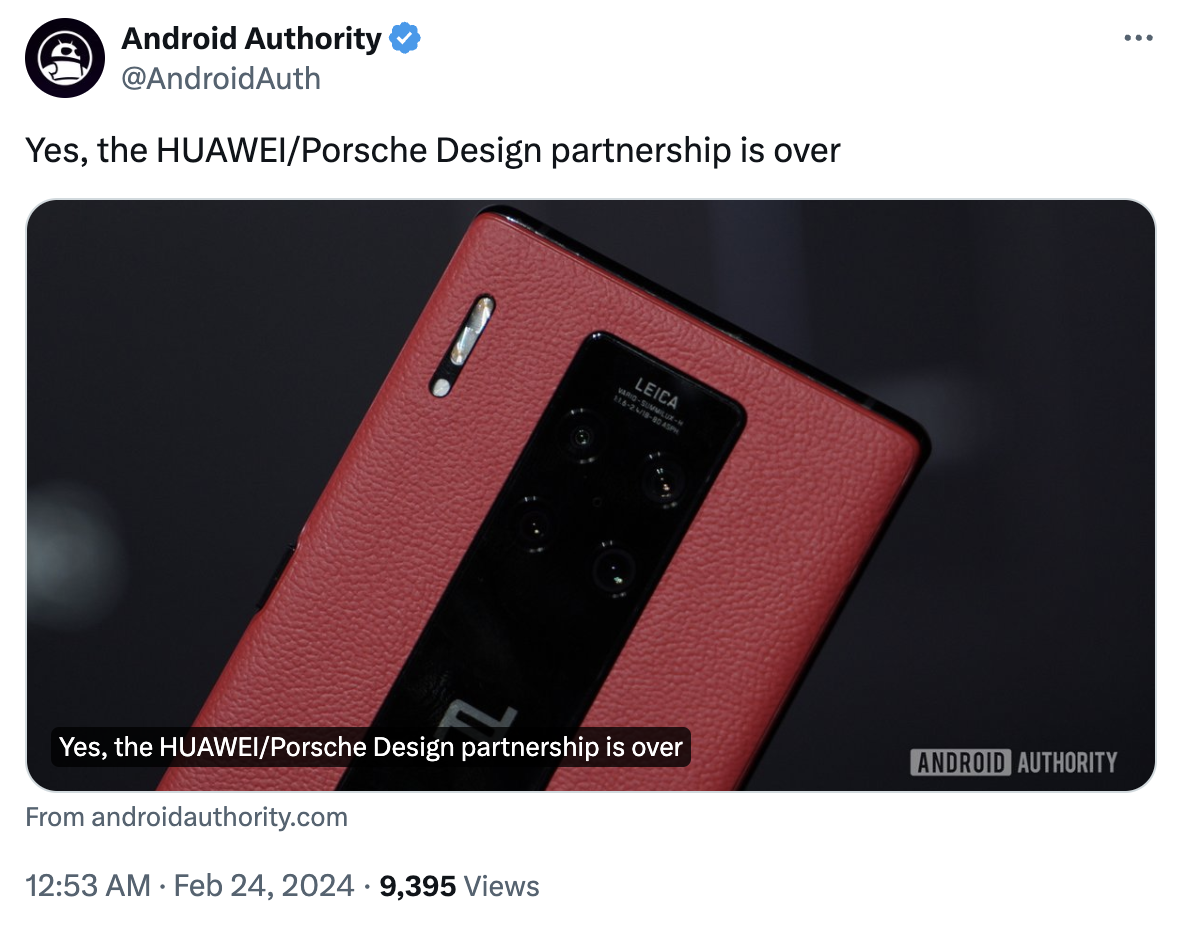Click the LEICA branding on the camera
1180x928 pixels.
[x=656, y=393]
